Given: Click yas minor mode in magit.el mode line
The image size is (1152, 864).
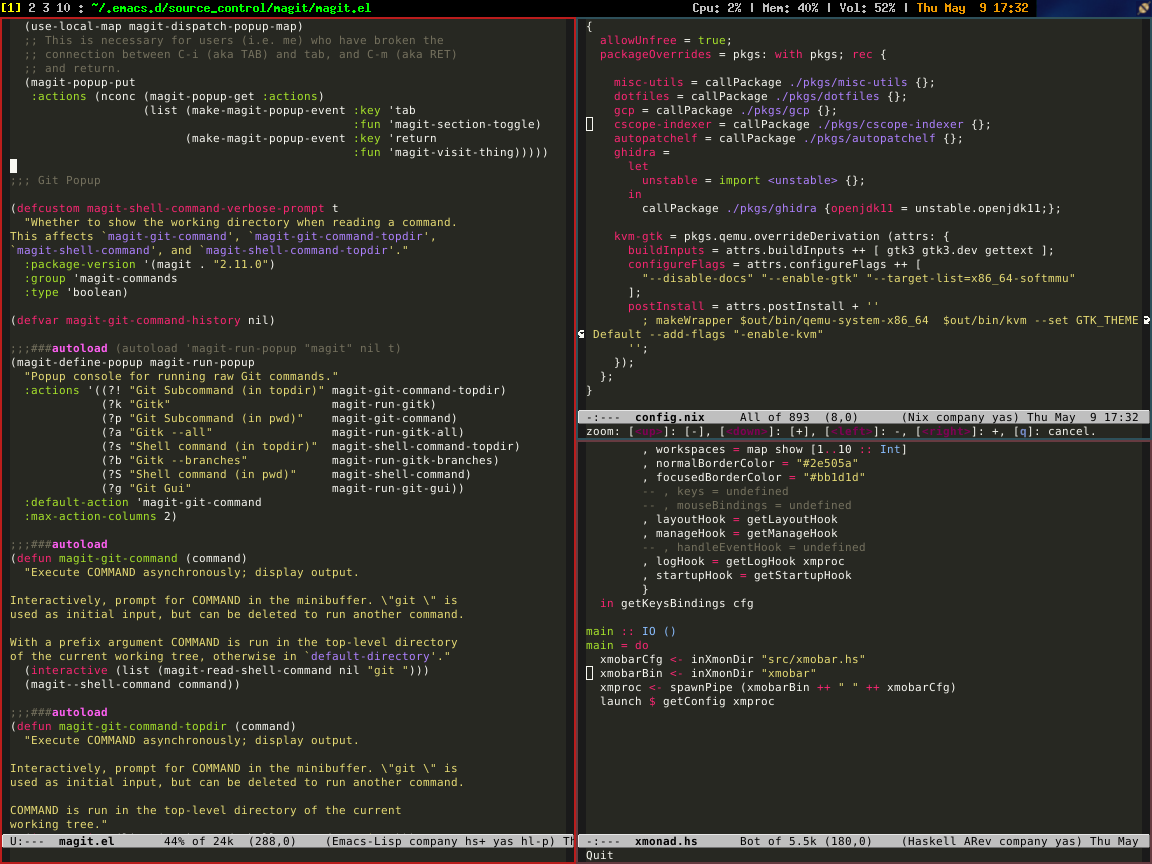Looking at the screenshot, I should [x=503, y=841].
